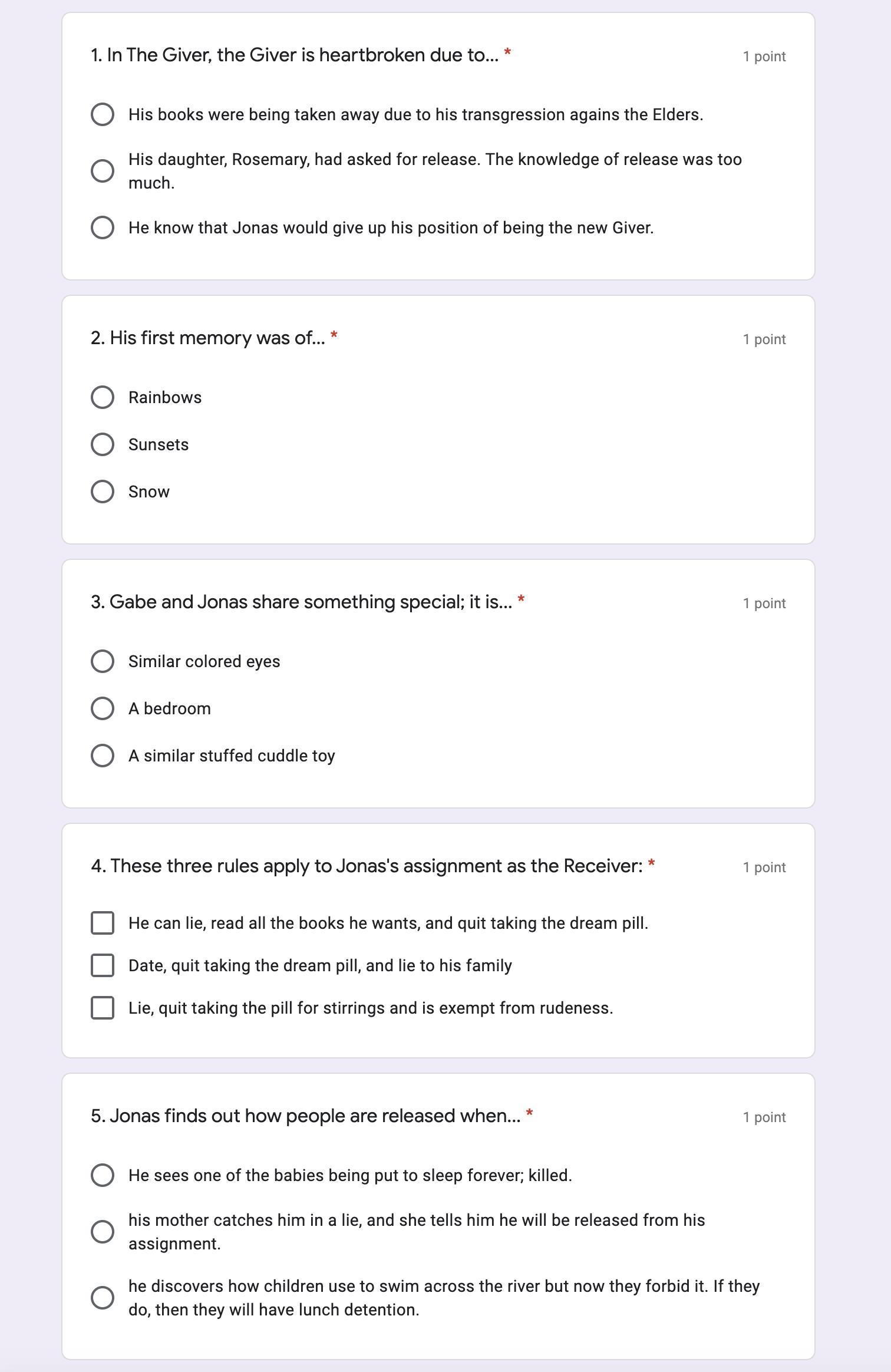Choose the Rosemary asked for release answer
891x1372 pixels.
tap(103, 171)
